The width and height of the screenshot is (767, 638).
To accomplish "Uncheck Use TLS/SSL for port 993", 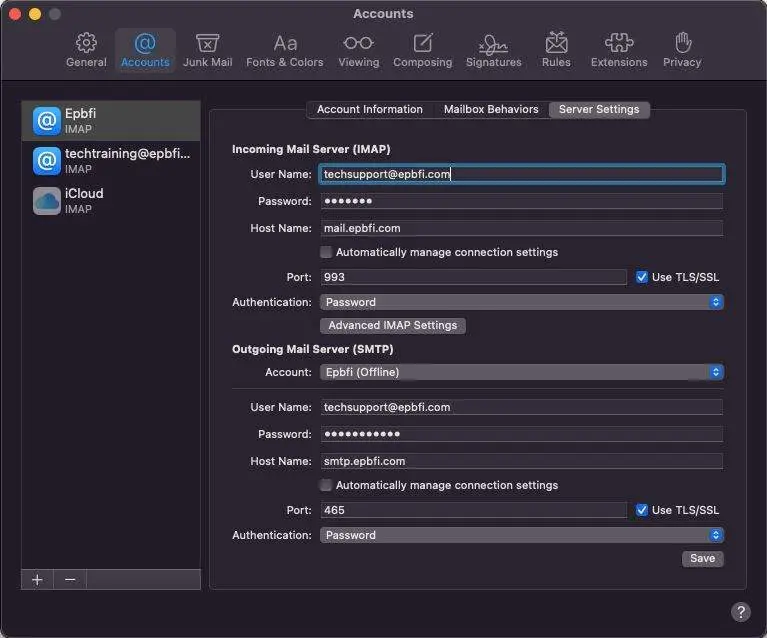I will [x=642, y=277].
